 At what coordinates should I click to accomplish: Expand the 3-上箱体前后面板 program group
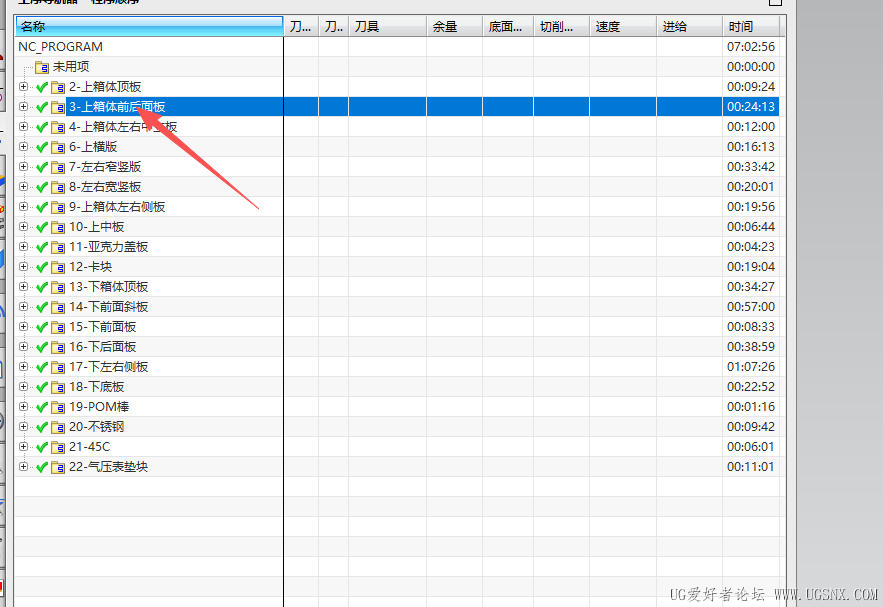tap(23, 106)
